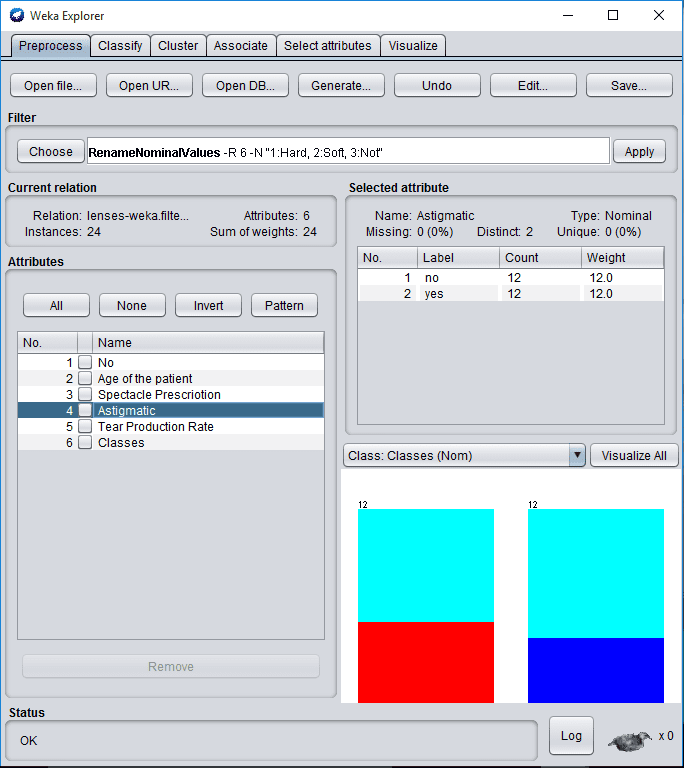Click the Weka bird logo in title bar
The width and height of the screenshot is (684, 768).
coord(17,15)
